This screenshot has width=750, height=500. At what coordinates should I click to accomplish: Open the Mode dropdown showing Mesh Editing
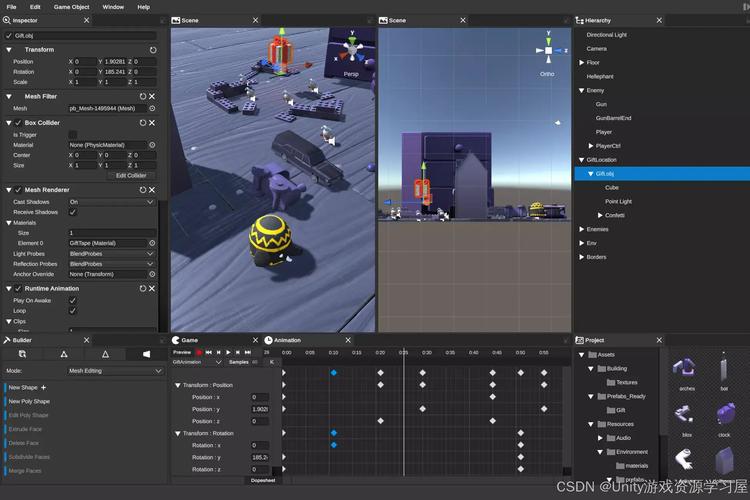(114, 371)
